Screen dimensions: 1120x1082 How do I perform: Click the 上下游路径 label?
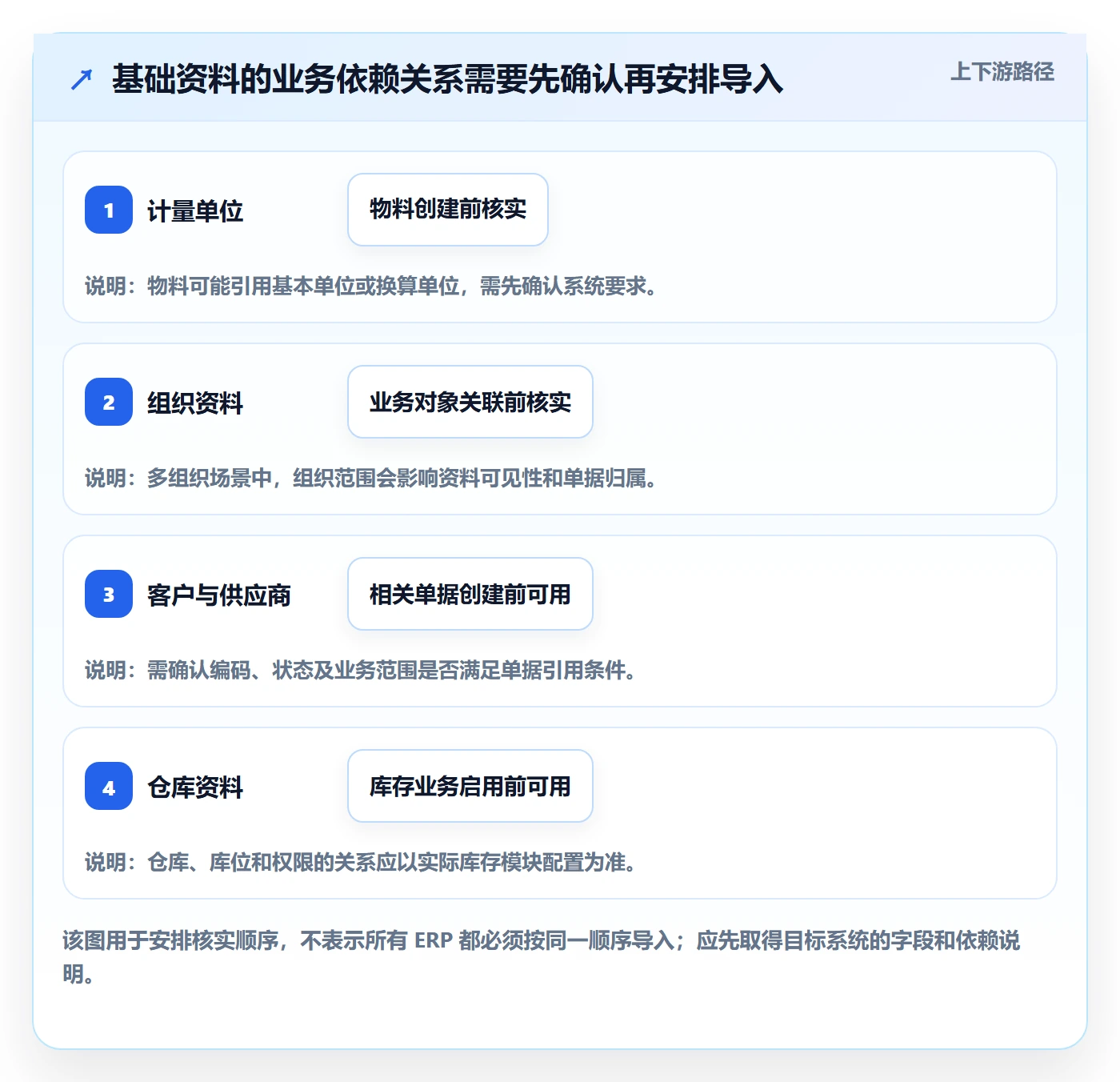click(1002, 72)
